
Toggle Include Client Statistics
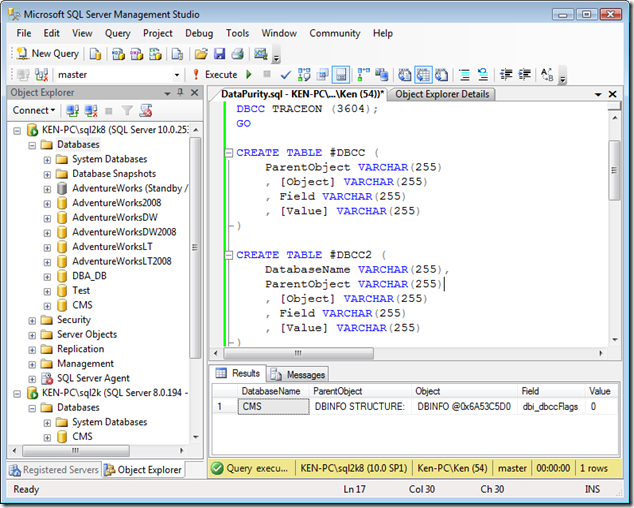pos(381,74)
